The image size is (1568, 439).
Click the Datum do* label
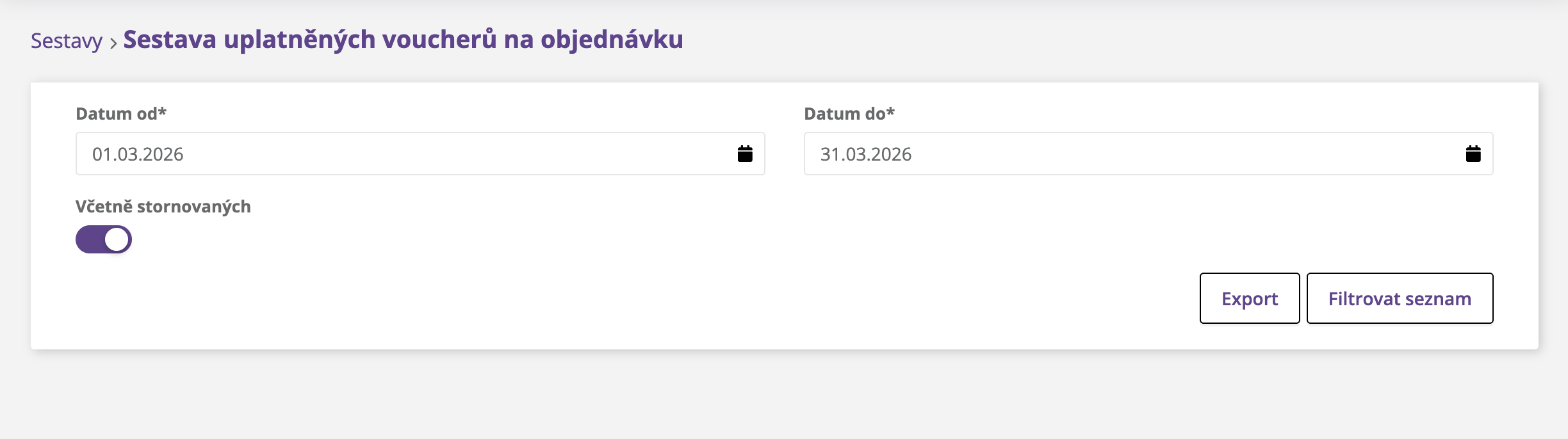tap(845, 114)
